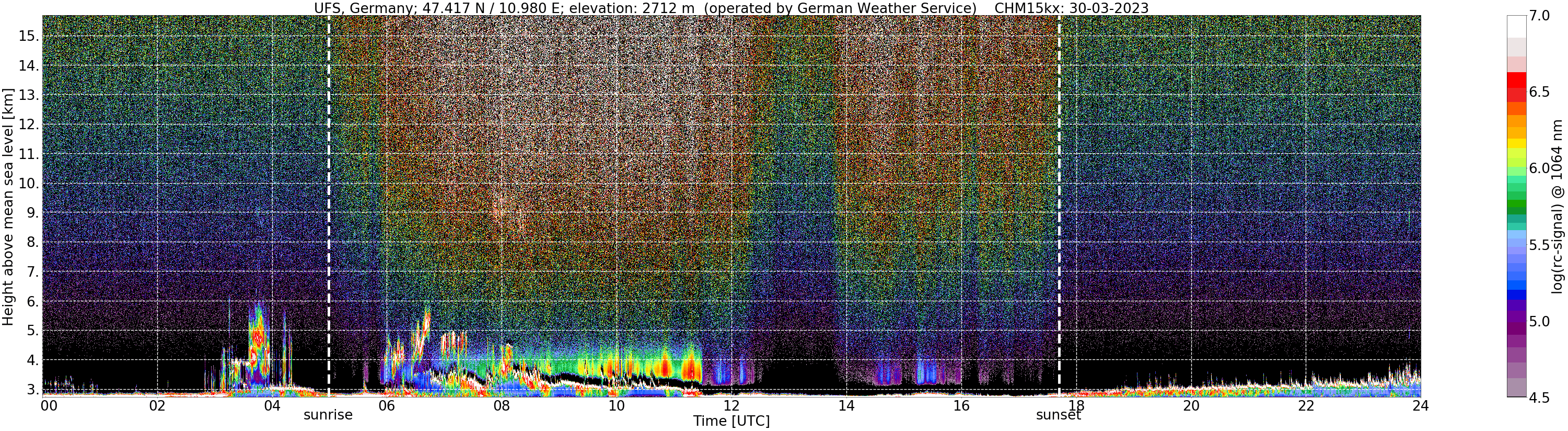Image resolution: width=1568 pixels, height=431 pixels.
Task: Click the white dashed sunset line
Action: 1059,206
